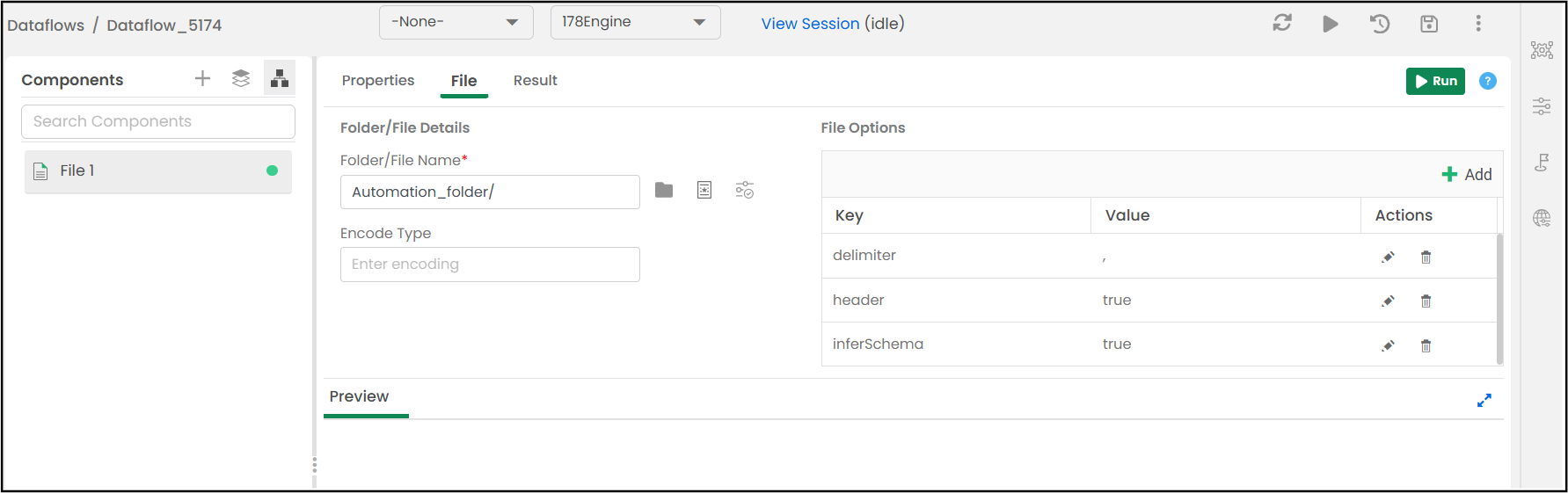
Task: Edit the delimiter option row
Action: [x=1388, y=257]
